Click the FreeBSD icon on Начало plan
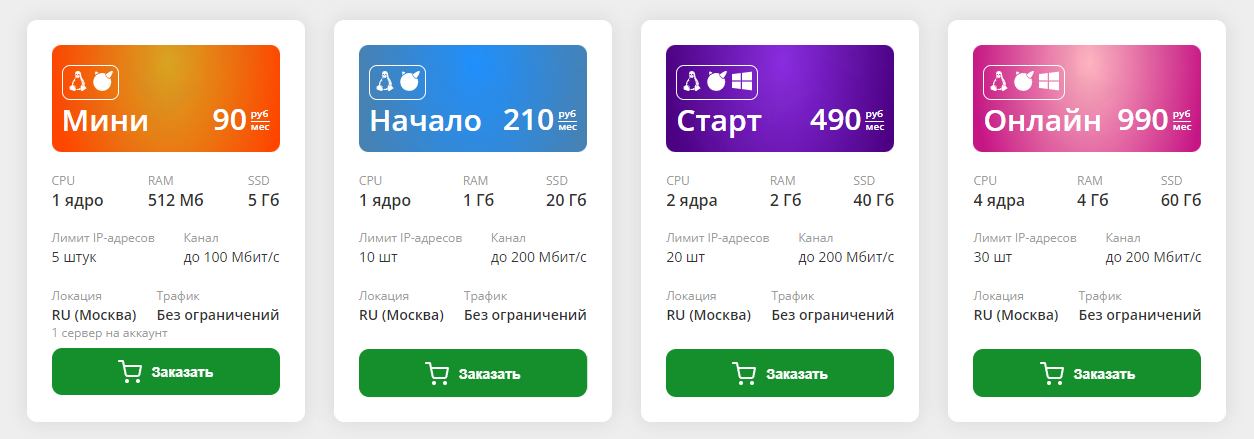The width and height of the screenshot is (1254, 439). coord(409,82)
